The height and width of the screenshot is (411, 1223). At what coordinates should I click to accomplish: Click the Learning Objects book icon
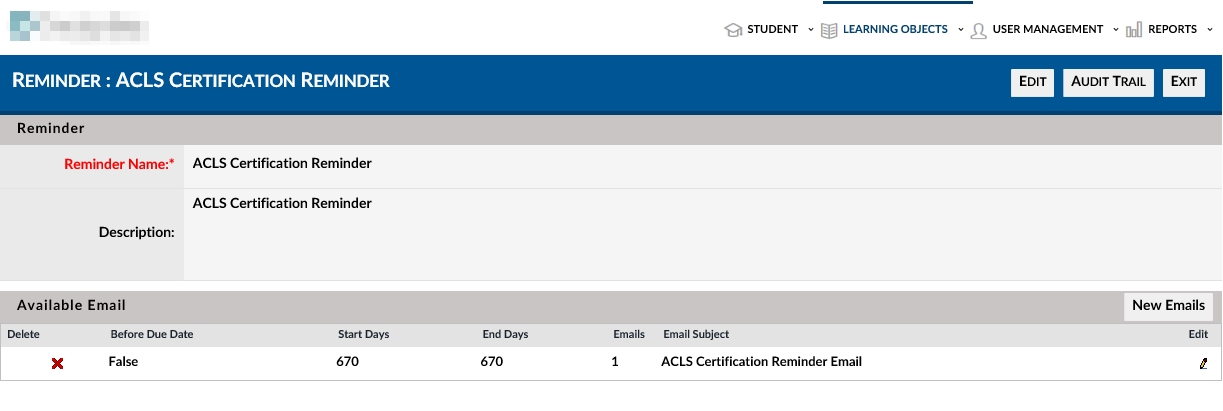[x=829, y=30]
